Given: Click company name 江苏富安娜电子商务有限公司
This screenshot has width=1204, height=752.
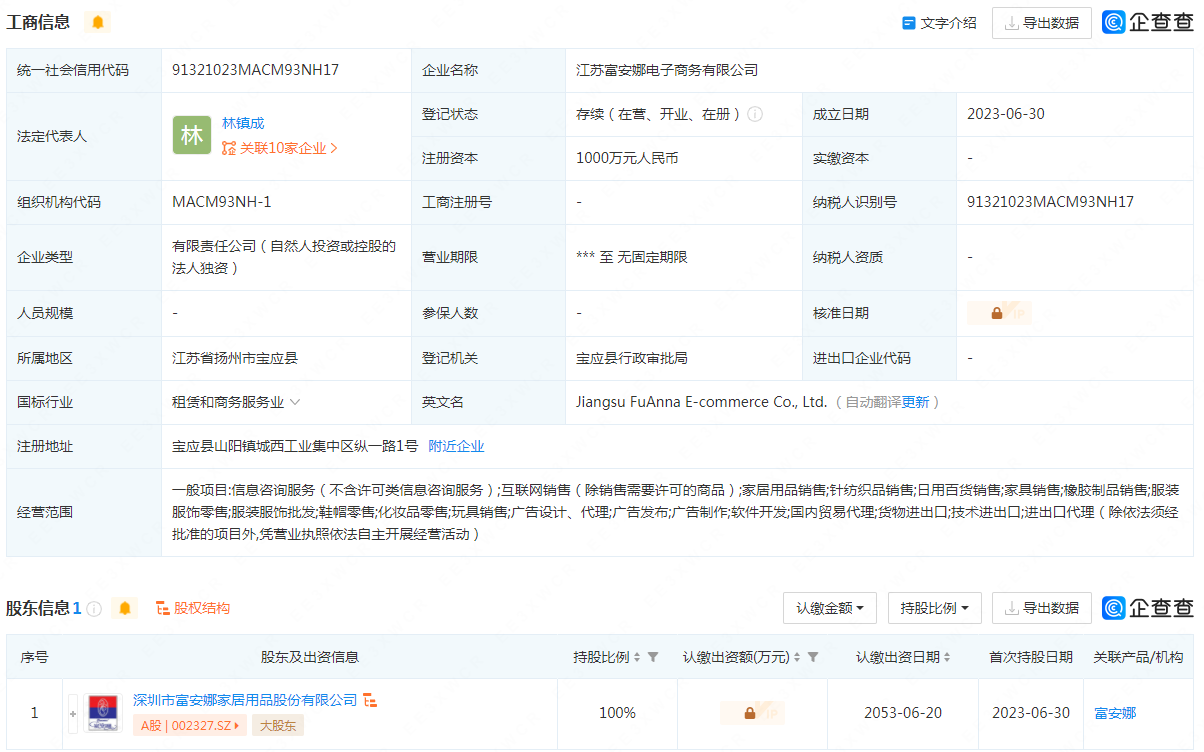Looking at the screenshot, I should click(x=667, y=70).
